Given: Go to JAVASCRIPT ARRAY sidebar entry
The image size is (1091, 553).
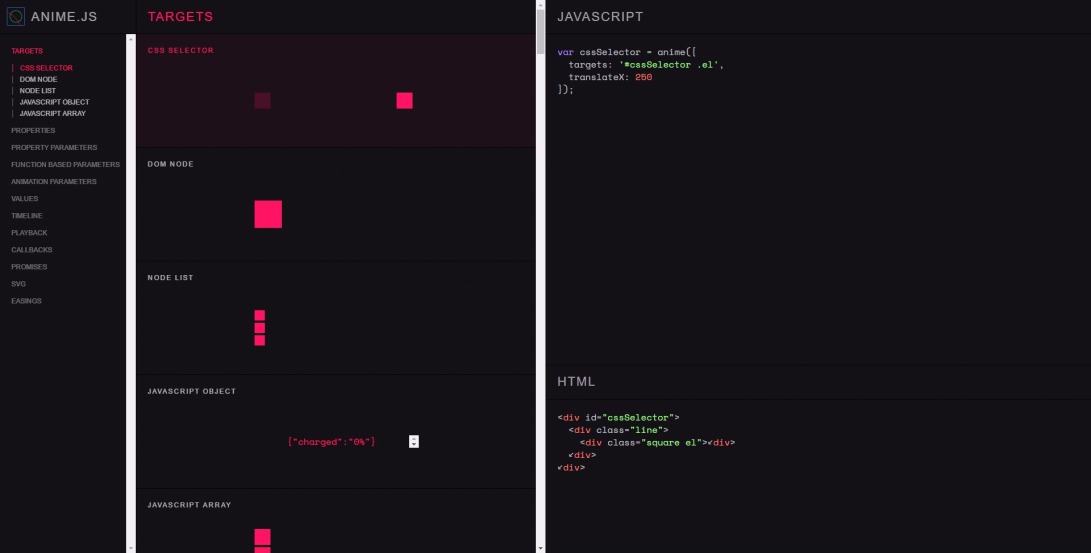Looking at the screenshot, I should pos(53,113).
